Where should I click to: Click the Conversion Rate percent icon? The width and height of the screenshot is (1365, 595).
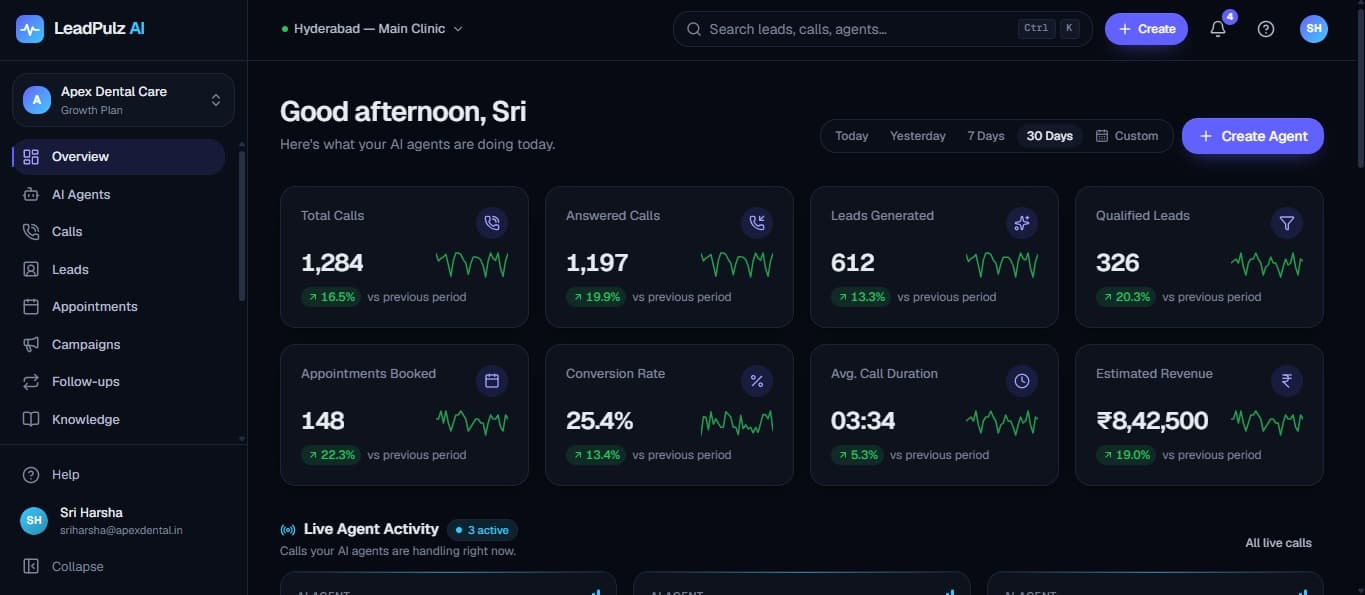pyautogui.click(x=757, y=381)
